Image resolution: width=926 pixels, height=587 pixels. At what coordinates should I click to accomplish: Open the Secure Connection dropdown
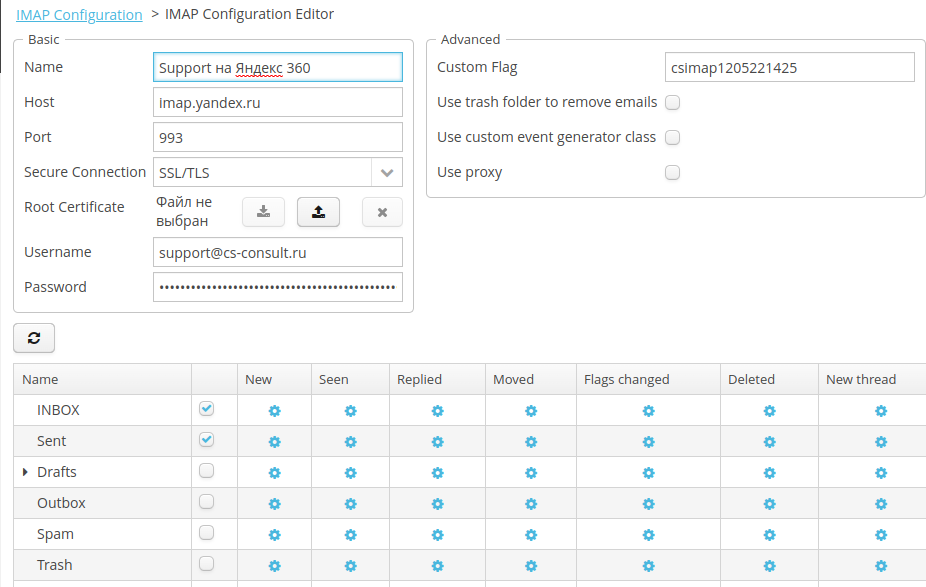click(387, 172)
